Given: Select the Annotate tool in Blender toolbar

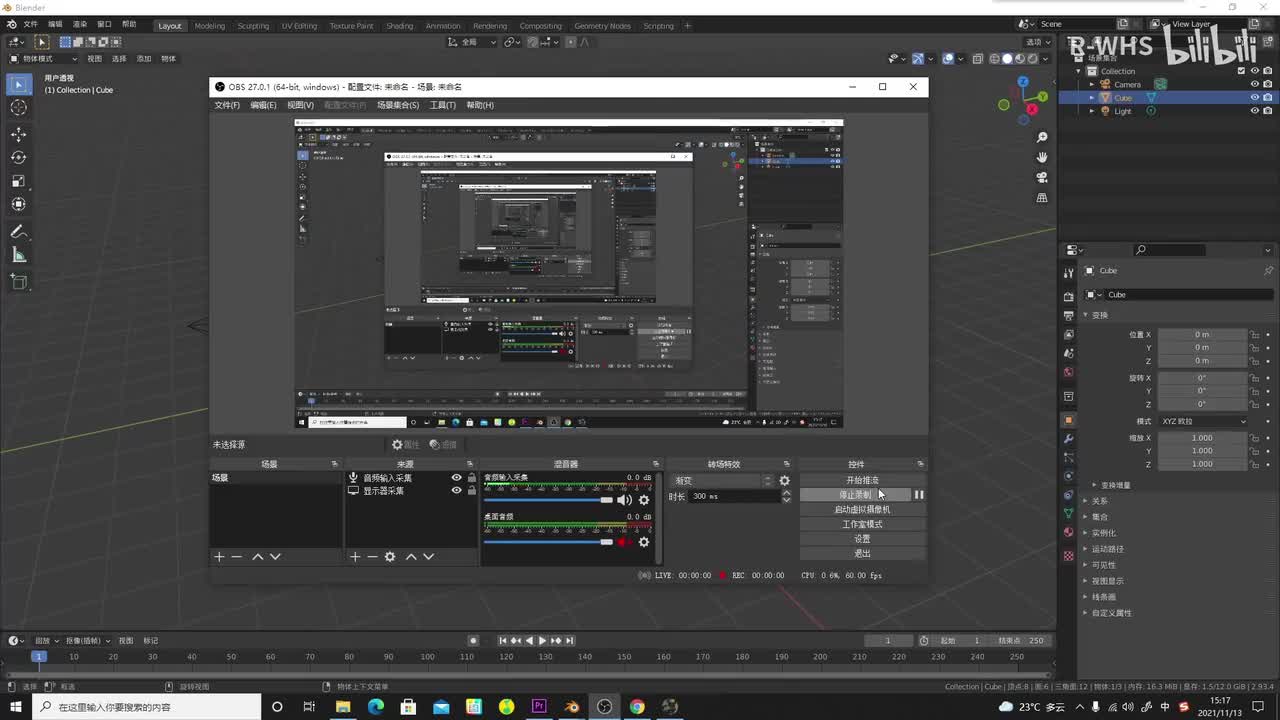Looking at the screenshot, I should click(18, 232).
